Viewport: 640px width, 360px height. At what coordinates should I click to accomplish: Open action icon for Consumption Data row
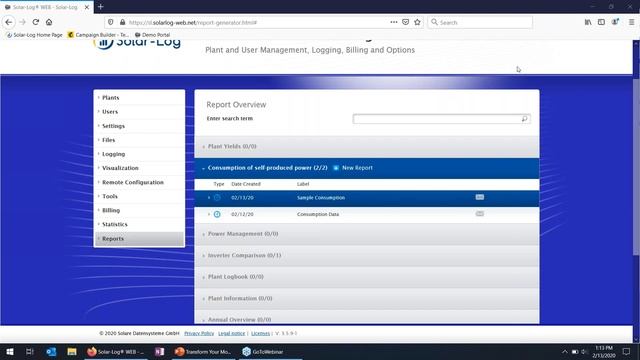pos(480,213)
